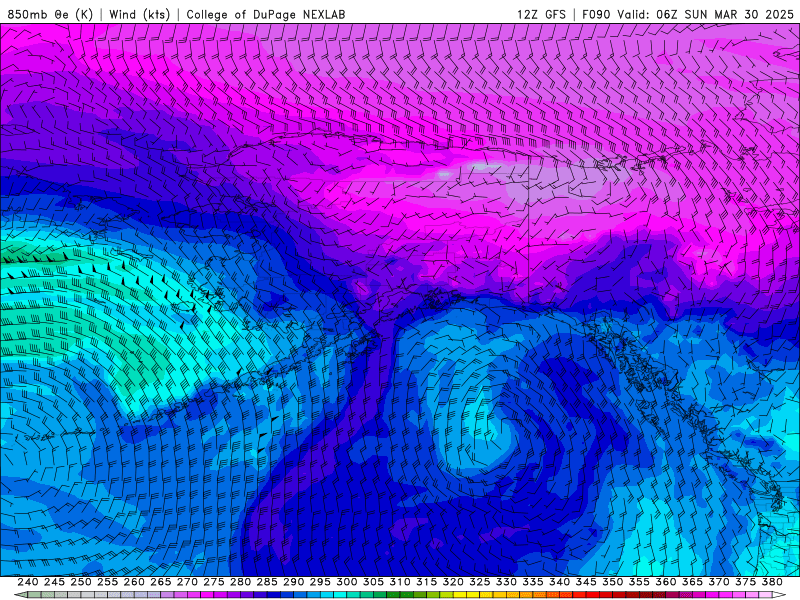
Task: Click the 355 value on the color scale
Action: 639,582
